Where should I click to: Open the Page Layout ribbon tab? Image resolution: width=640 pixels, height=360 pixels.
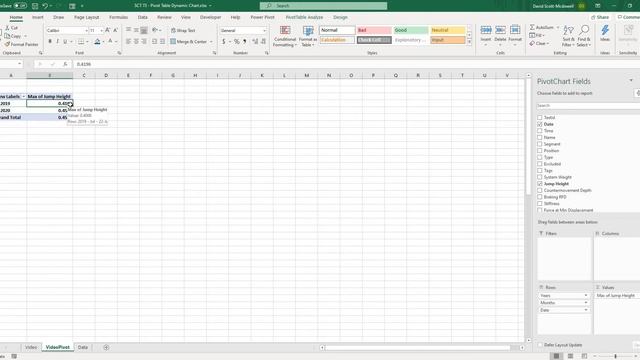click(x=87, y=17)
